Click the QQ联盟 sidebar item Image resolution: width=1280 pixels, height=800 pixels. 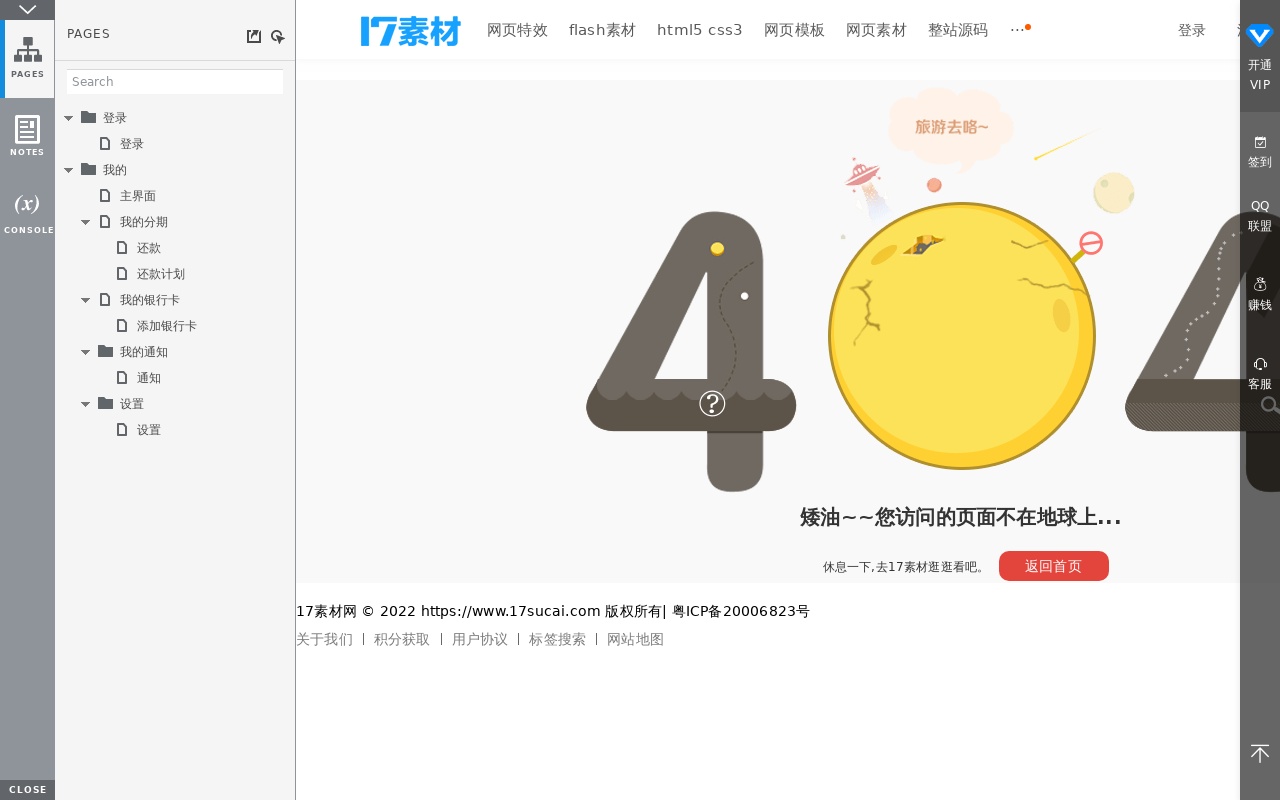click(x=1260, y=215)
